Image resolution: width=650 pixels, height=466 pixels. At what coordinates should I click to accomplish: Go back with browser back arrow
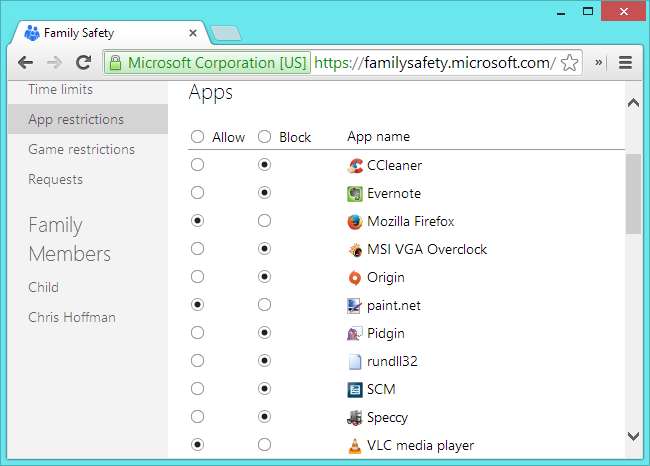pyautogui.click(x=26, y=63)
